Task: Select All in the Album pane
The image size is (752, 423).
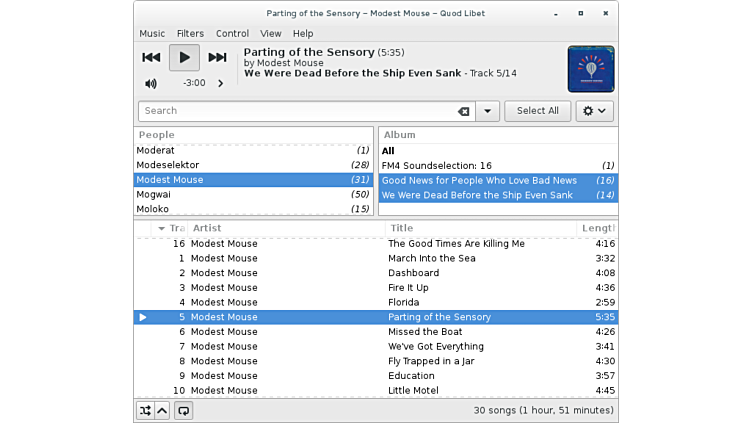Action: pyautogui.click(x=498, y=151)
